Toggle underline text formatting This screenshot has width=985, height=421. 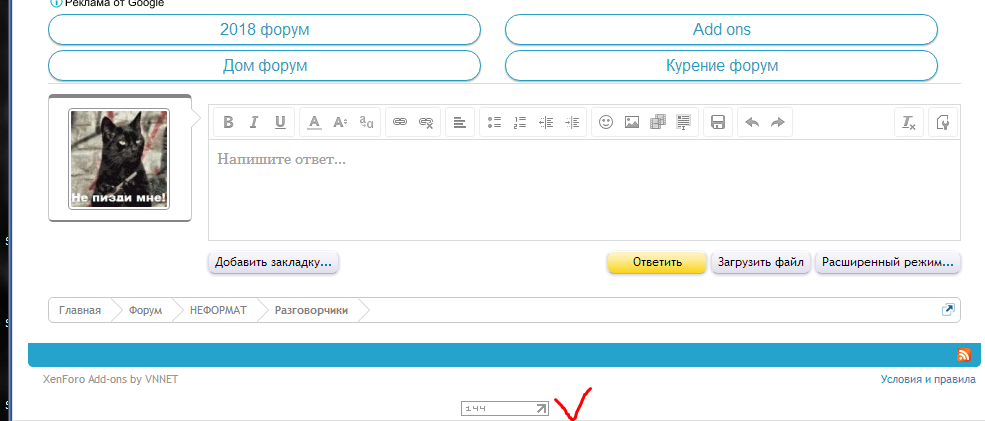[280, 122]
